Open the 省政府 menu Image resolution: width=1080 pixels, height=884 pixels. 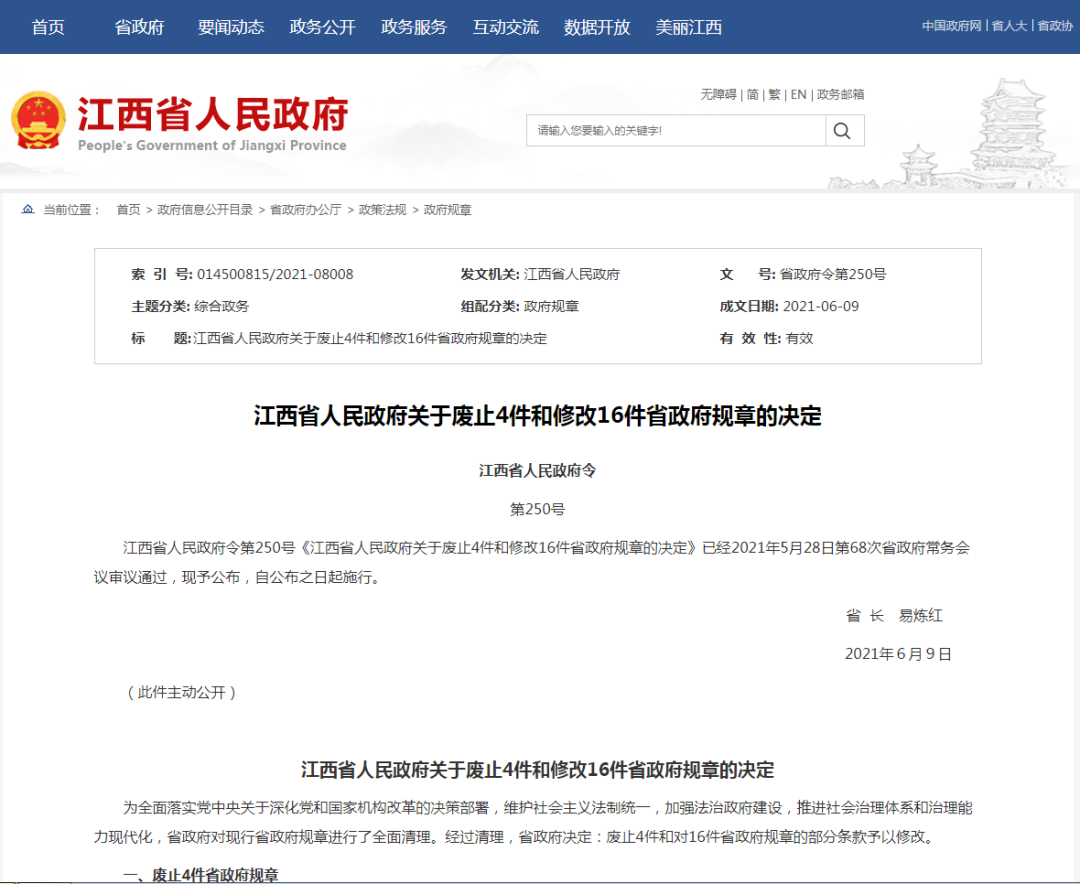[139, 27]
